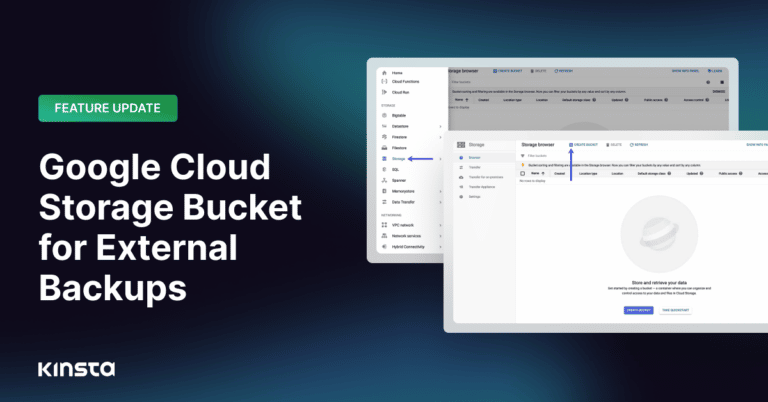
Task: Tick the select-all checkbox in bucket table
Action: [x=523, y=174]
